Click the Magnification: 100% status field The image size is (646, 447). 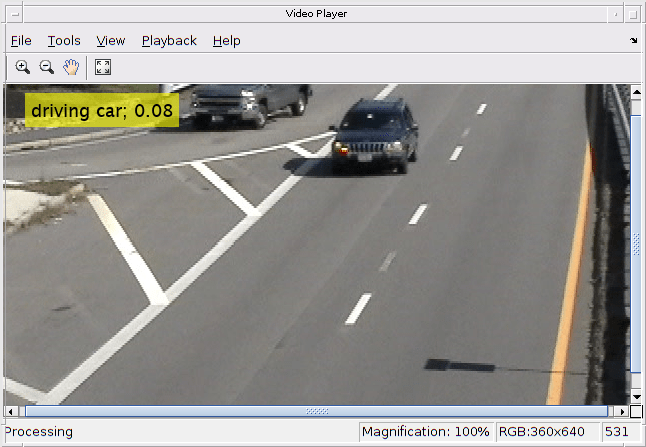pyautogui.click(x=426, y=432)
